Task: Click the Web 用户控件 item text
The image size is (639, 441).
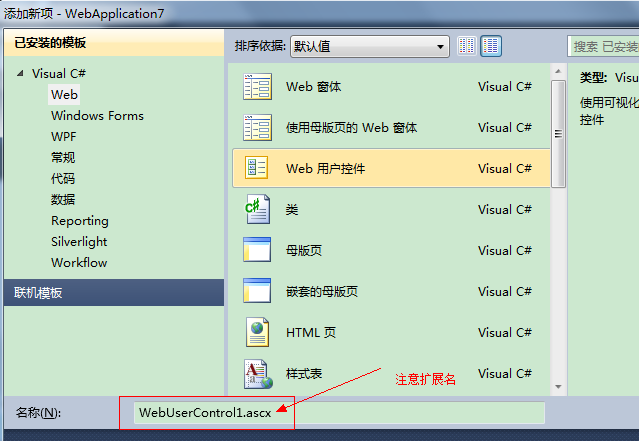Action: coord(325,169)
